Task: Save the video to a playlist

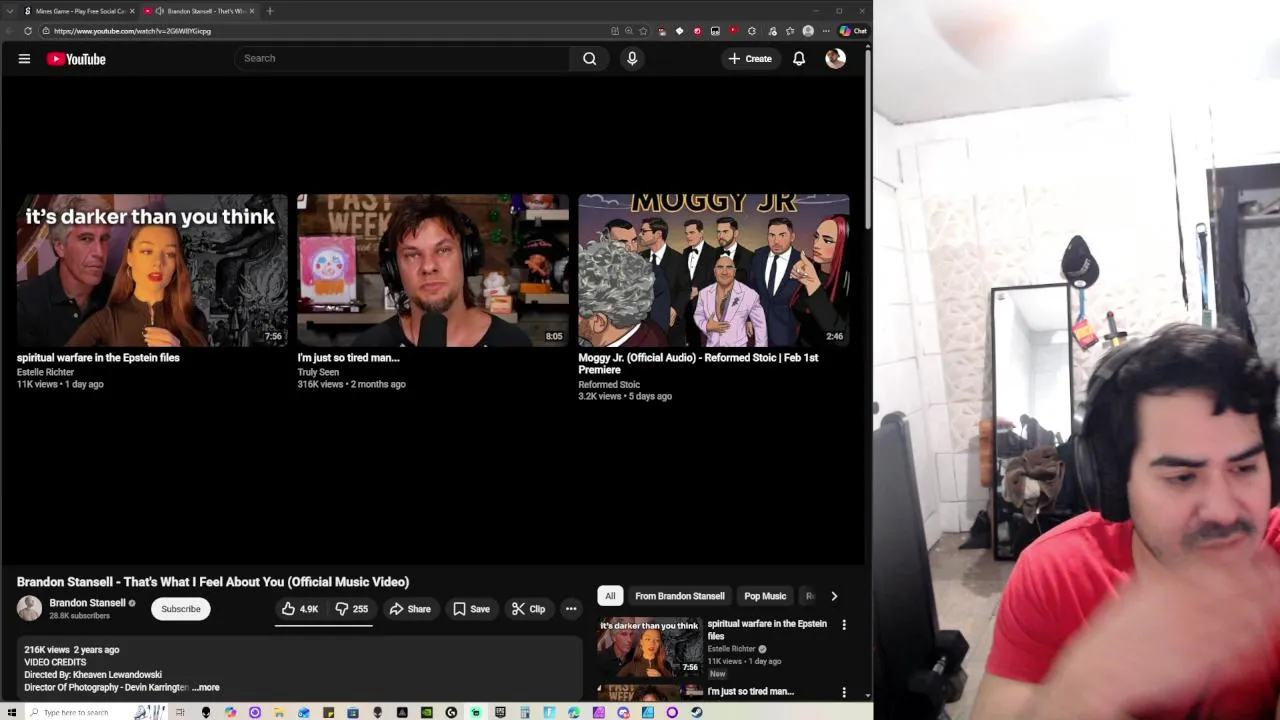Action: 471,609
